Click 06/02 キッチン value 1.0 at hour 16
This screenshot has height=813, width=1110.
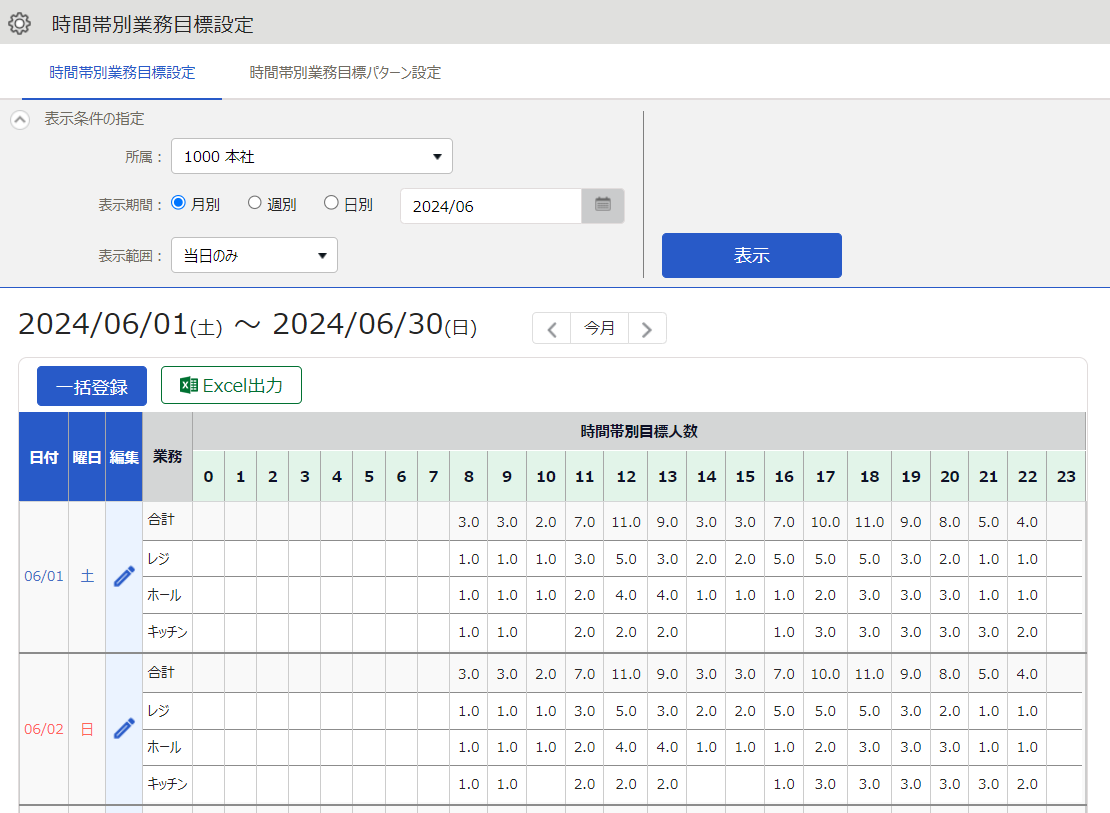coord(784,784)
